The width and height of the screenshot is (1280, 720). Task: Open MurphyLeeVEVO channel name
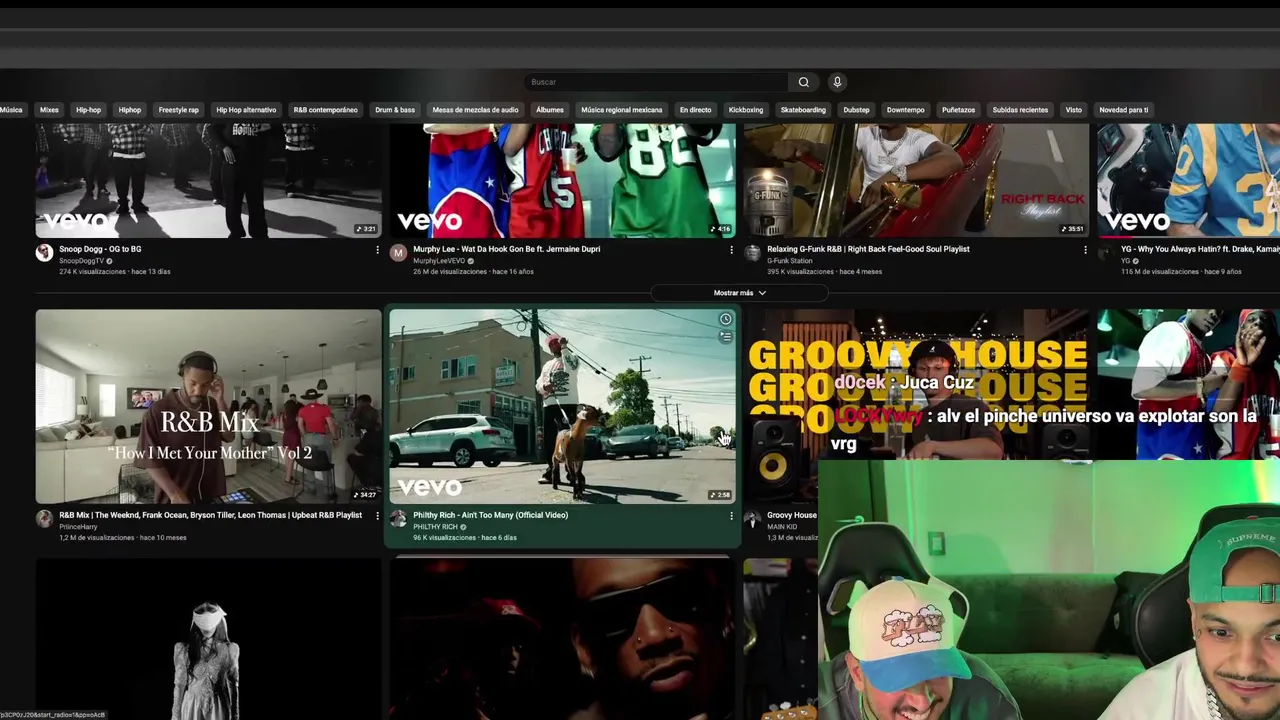pyautogui.click(x=439, y=261)
